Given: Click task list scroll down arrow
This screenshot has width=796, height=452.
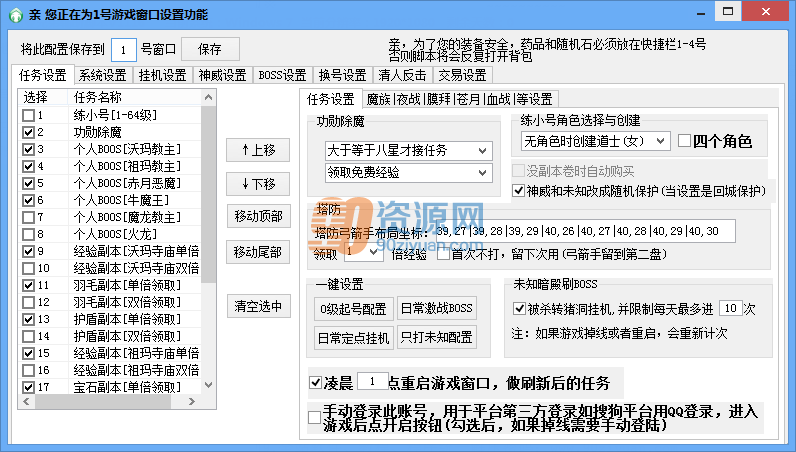Looking at the screenshot, I should [208, 385].
